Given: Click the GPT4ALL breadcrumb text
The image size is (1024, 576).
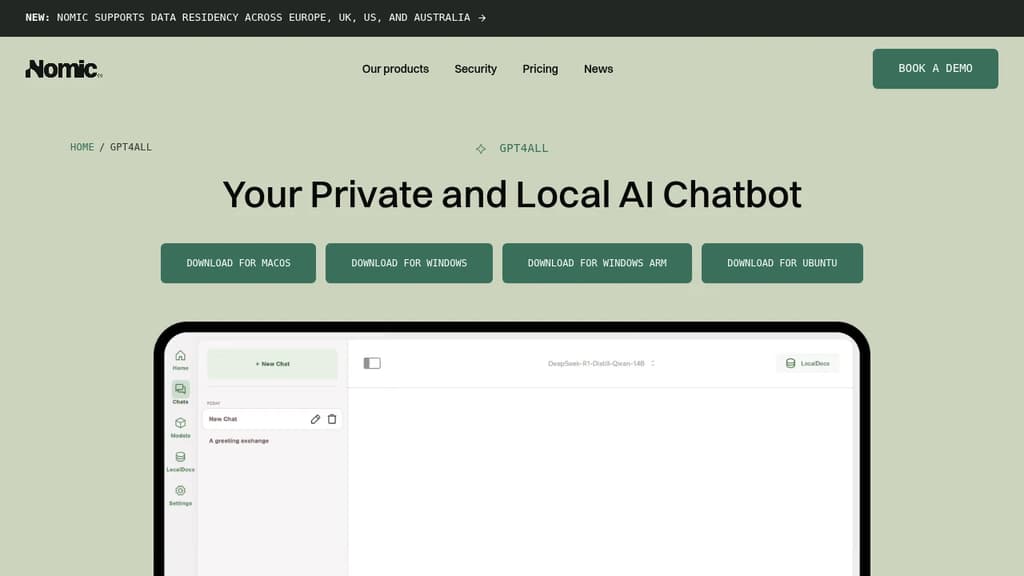Looking at the screenshot, I should (131, 147).
